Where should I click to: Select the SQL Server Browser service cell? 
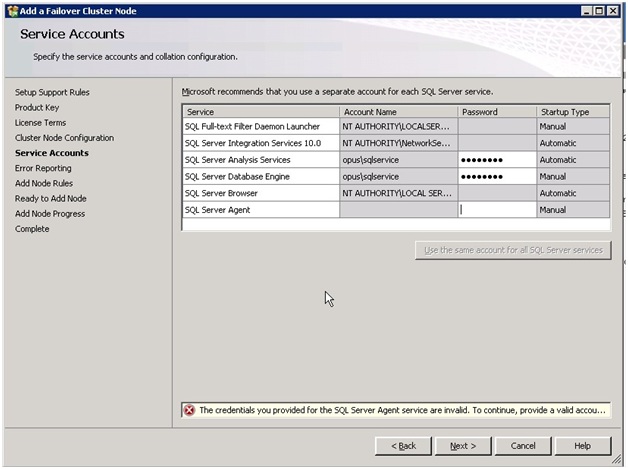pyautogui.click(x=261, y=193)
